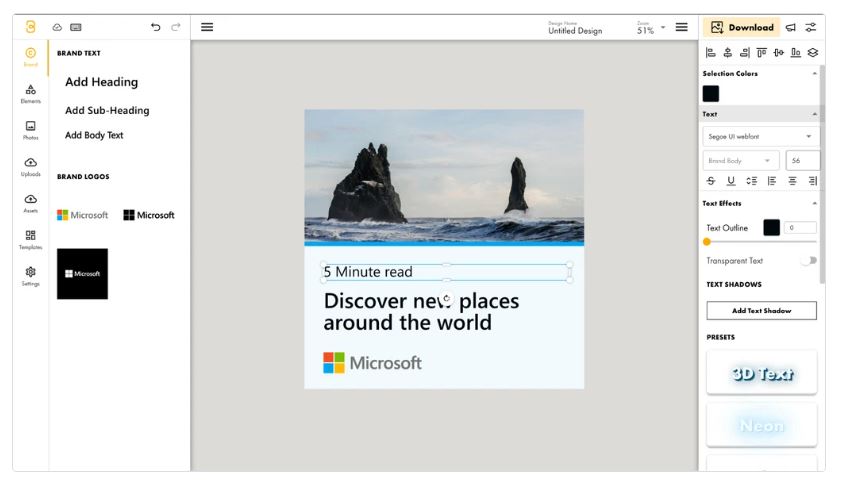842x487 pixels.
Task: Apply underline to text
Action: [x=731, y=181]
